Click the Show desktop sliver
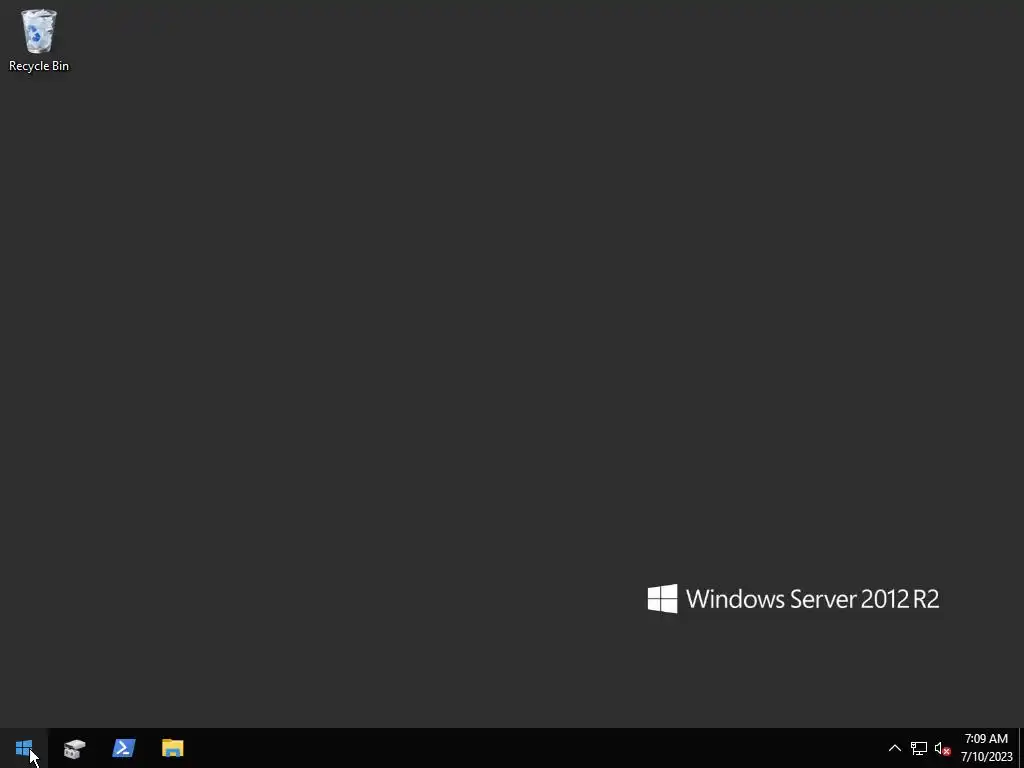1024x768 pixels. point(1021,748)
